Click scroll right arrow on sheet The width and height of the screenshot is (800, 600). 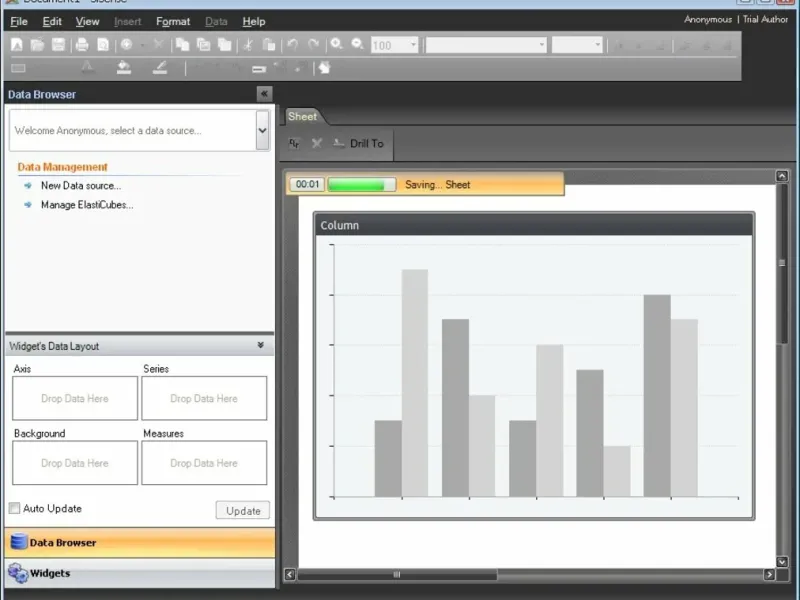[769, 574]
